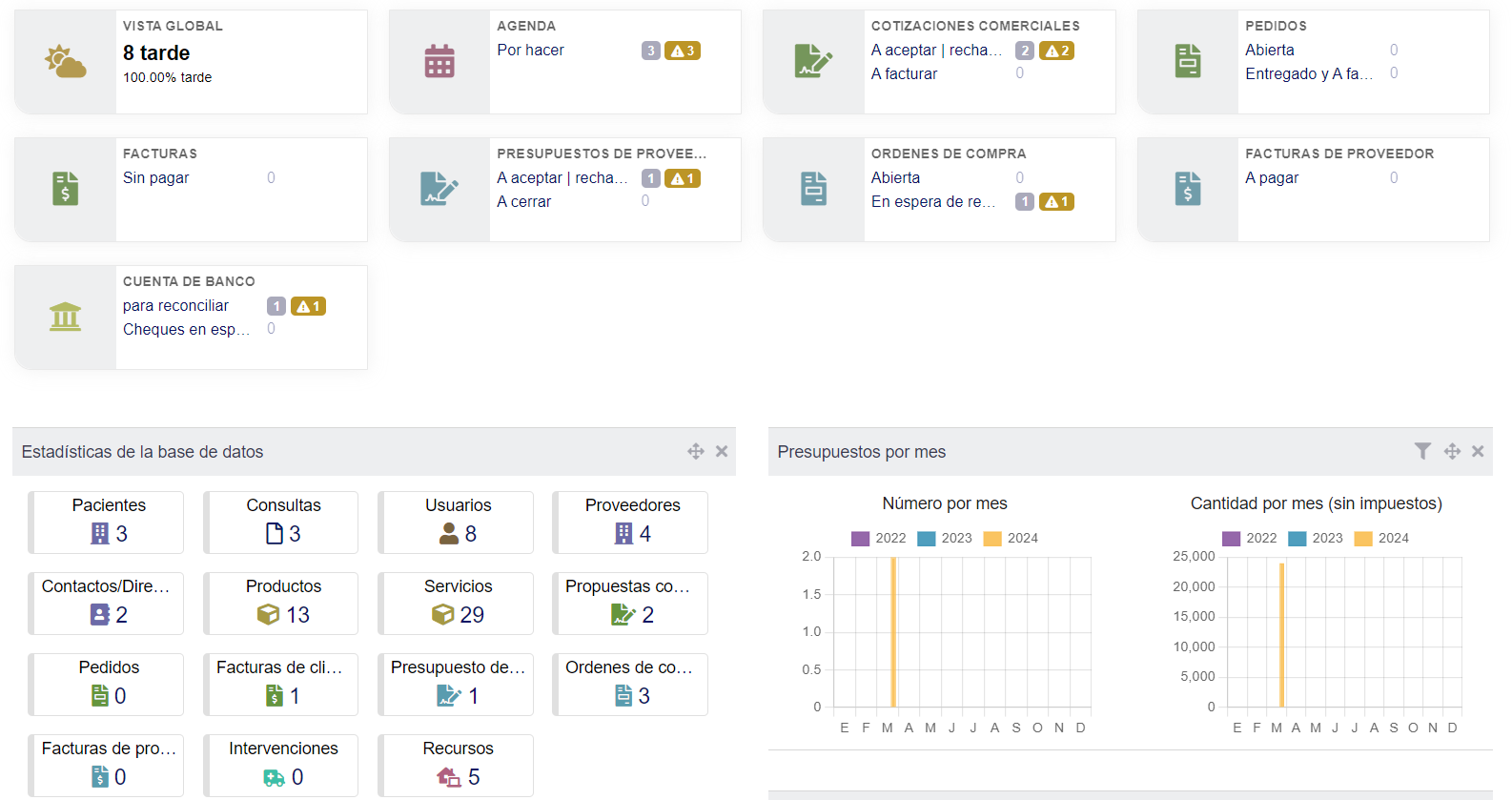Click the Presupuestos por mes box title
Screen dimensions: 1512x800
click(x=862, y=452)
